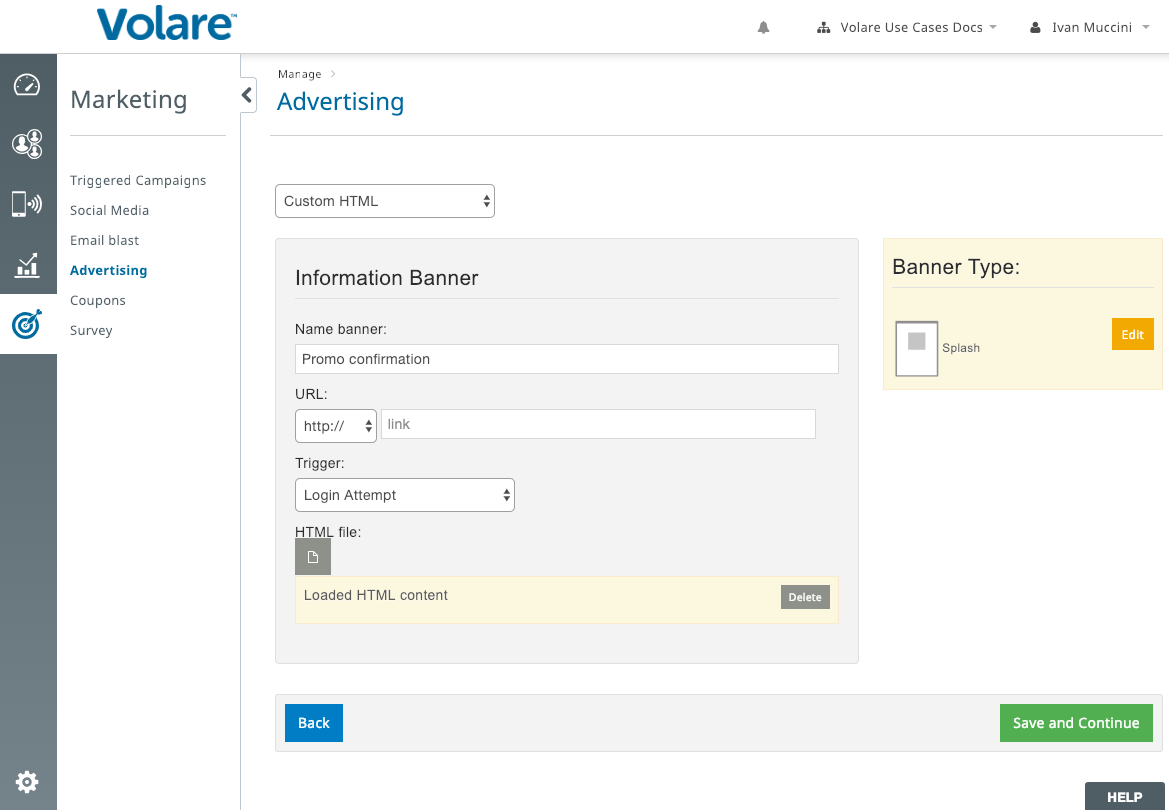Select the marketing target icon
Screen dimensions: 1169x810
(28, 324)
